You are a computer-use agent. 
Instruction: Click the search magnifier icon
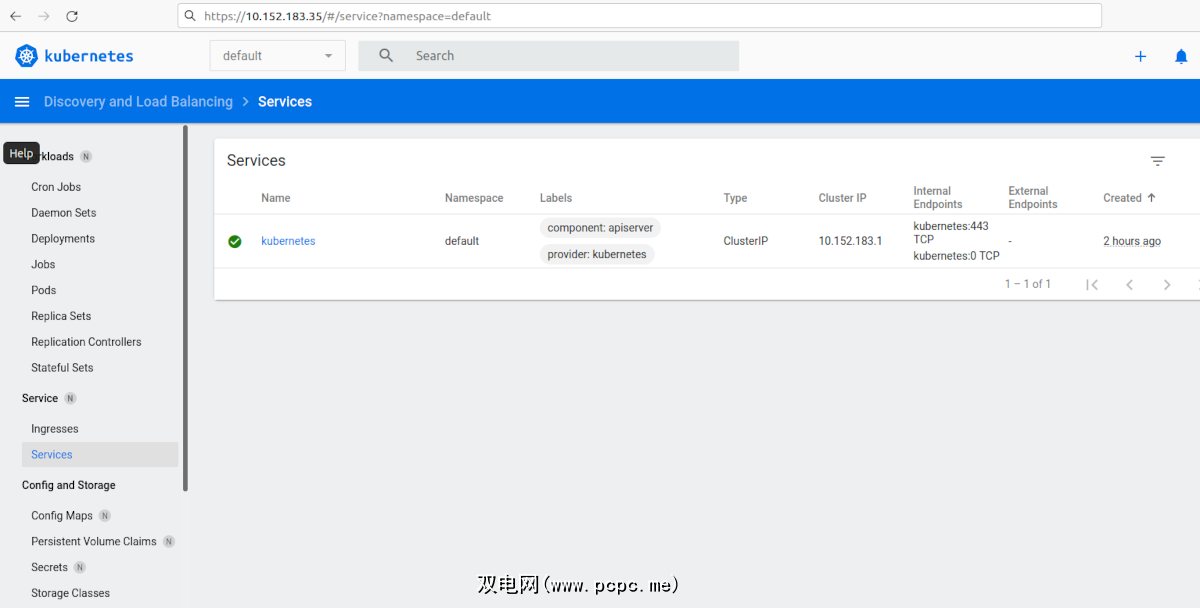tap(386, 56)
